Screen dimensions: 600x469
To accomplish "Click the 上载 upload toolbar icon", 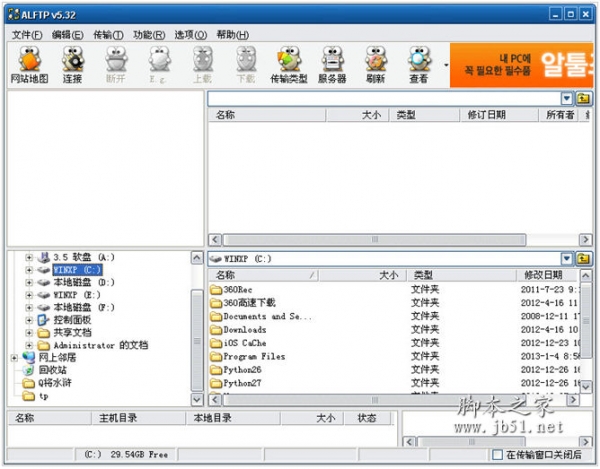I will tap(202, 65).
